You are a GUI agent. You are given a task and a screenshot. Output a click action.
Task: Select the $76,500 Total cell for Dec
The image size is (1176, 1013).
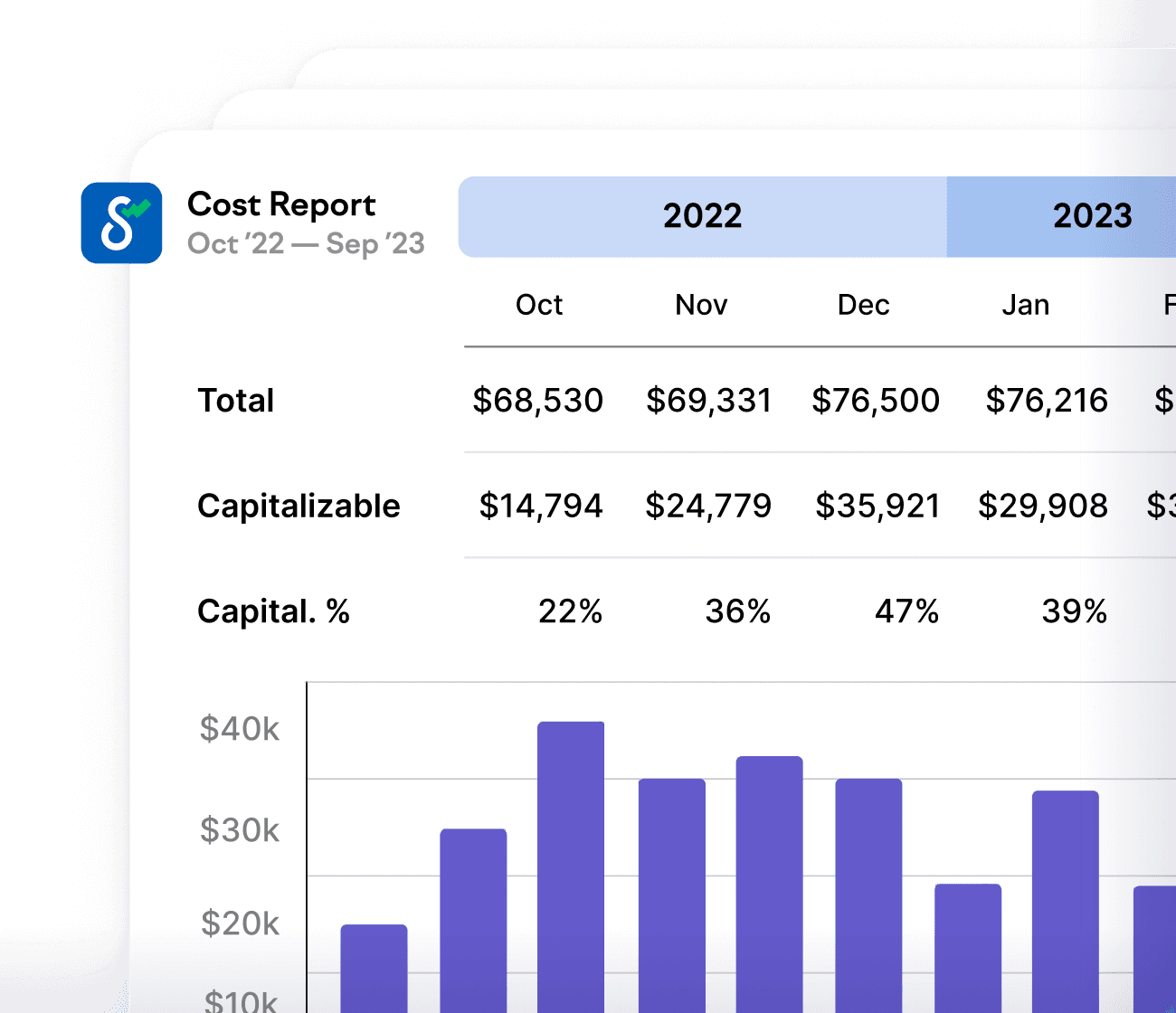coord(877,401)
